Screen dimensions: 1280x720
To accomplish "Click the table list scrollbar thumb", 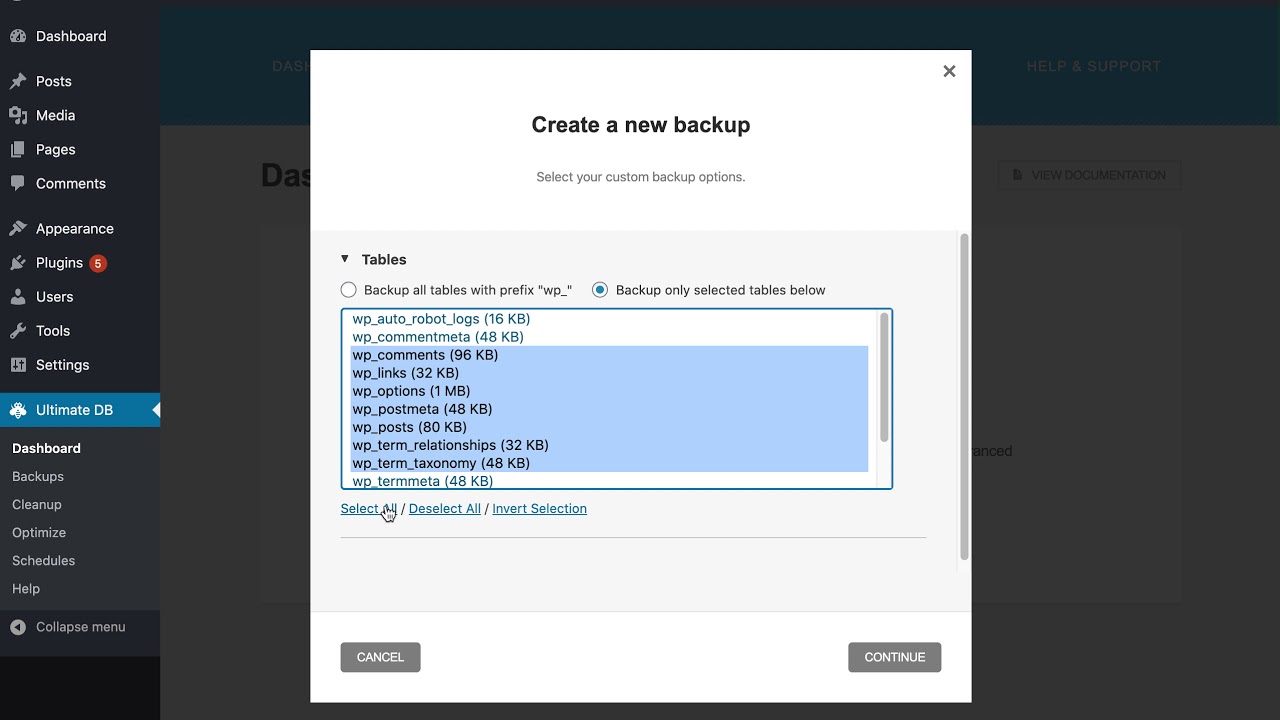I will pyautogui.click(x=884, y=378).
